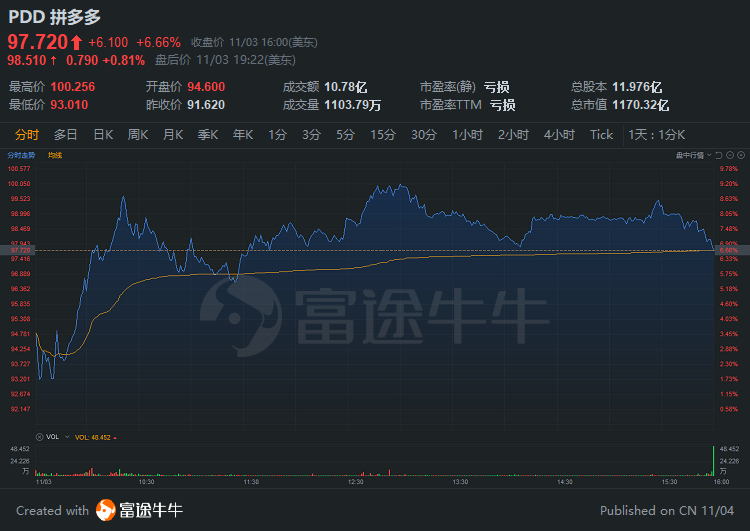Open the 月K chart tab
This screenshot has height=531, width=750.
(x=173, y=135)
